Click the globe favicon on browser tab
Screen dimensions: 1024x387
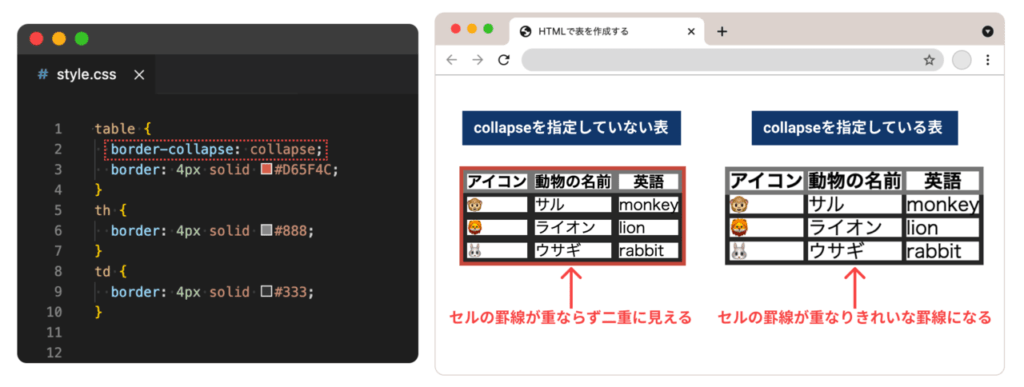[525, 31]
